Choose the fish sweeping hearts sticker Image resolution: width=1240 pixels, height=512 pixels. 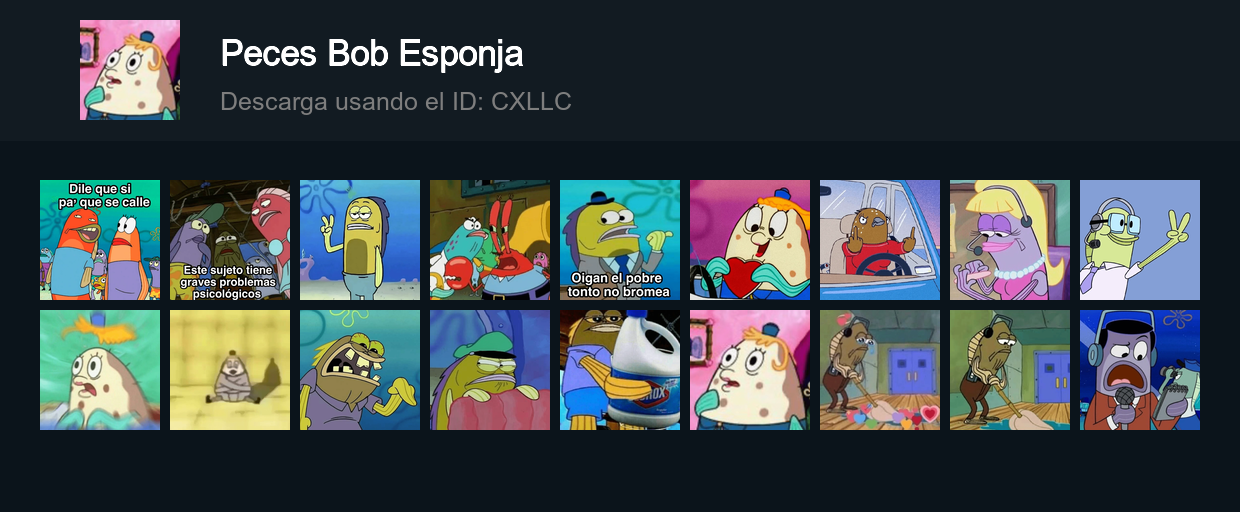coord(880,370)
